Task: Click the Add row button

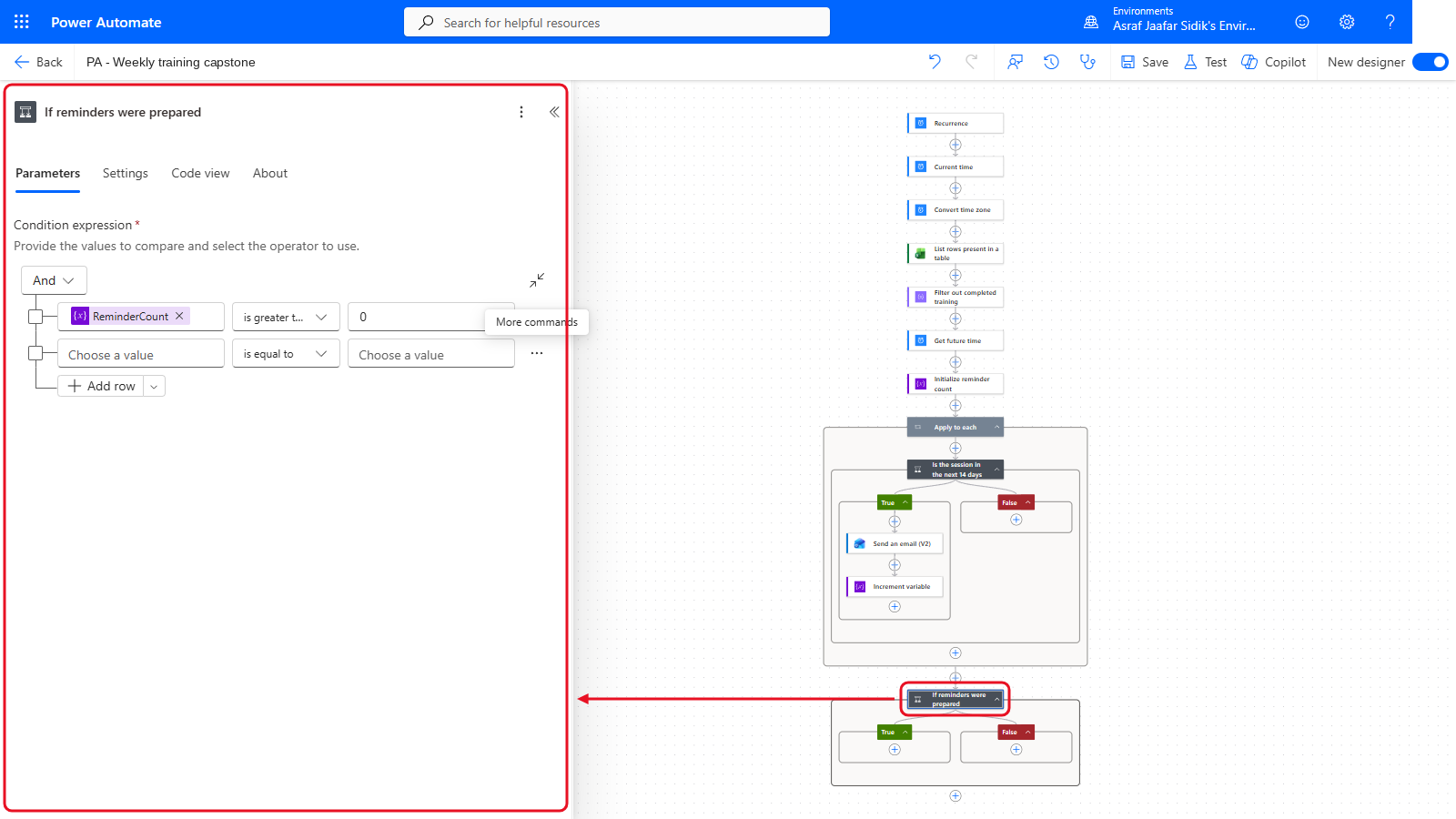Action: pyautogui.click(x=101, y=386)
